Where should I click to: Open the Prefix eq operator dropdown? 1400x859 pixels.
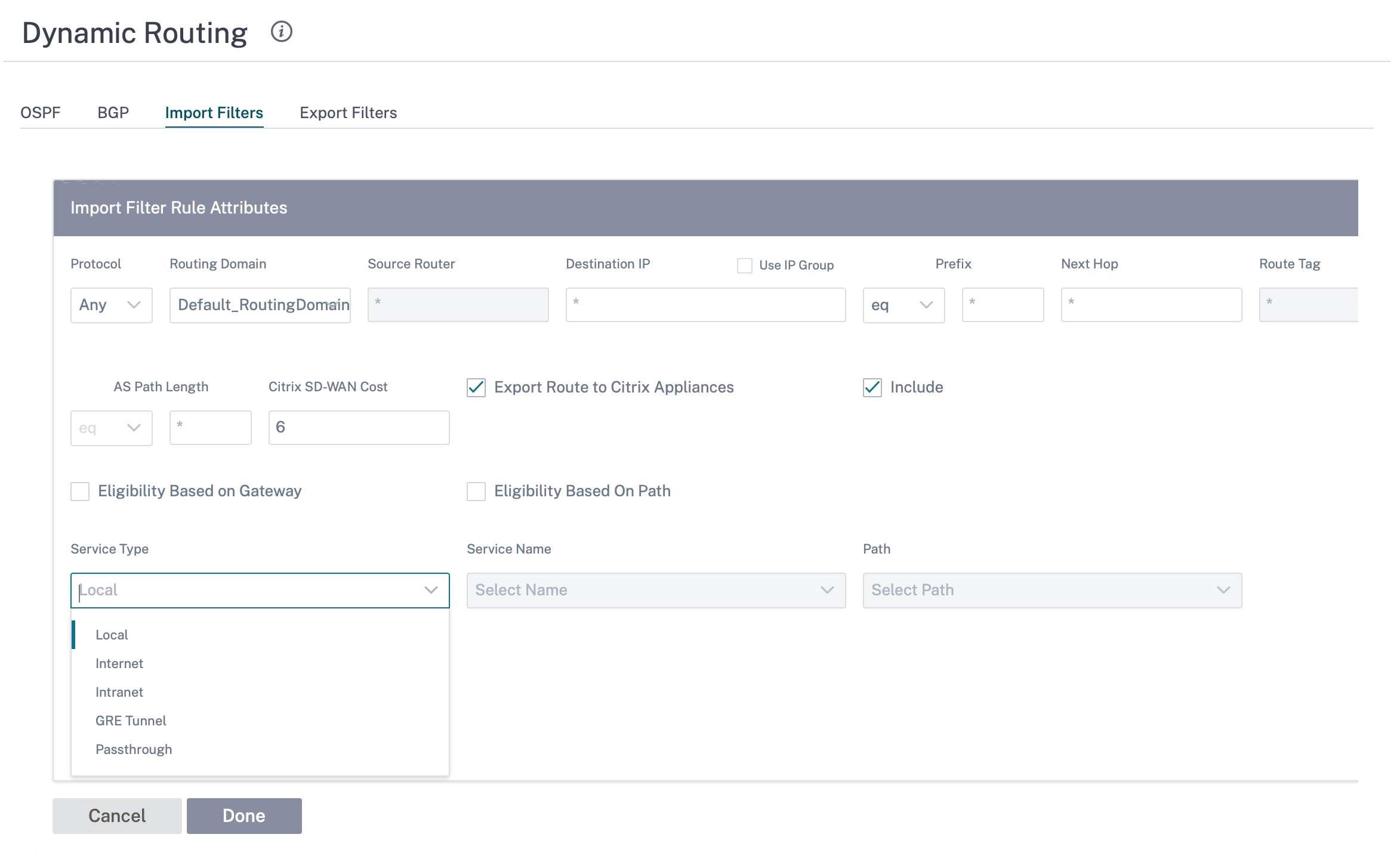click(x=904, y=305)
